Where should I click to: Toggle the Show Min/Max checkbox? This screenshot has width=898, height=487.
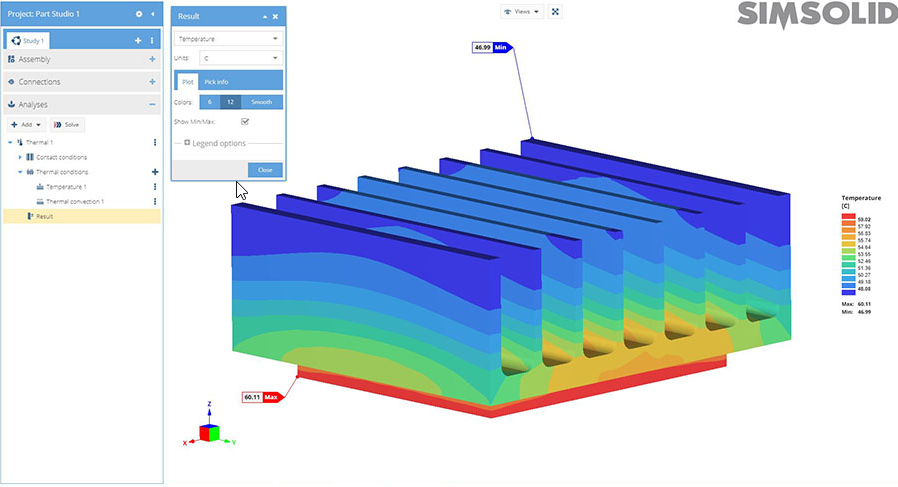coord(244,121)
